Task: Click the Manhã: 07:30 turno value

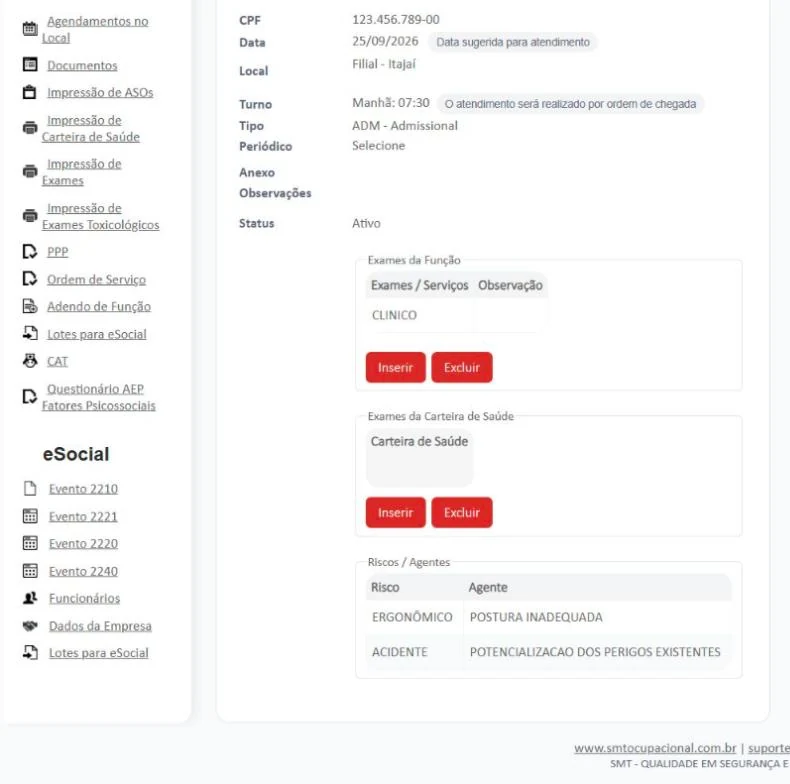Action: [x=390, y=103]
